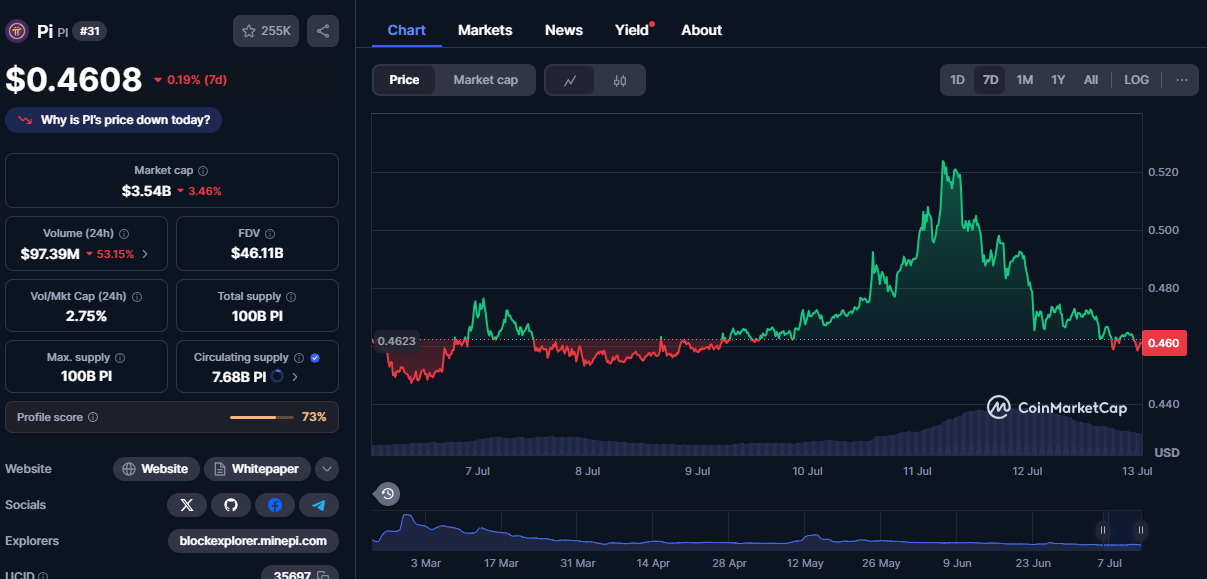Expand Volume (24h) details arrow
The height and width of the screenshot is (579, 1207).
pyautogui.click(x=145, y=254)
